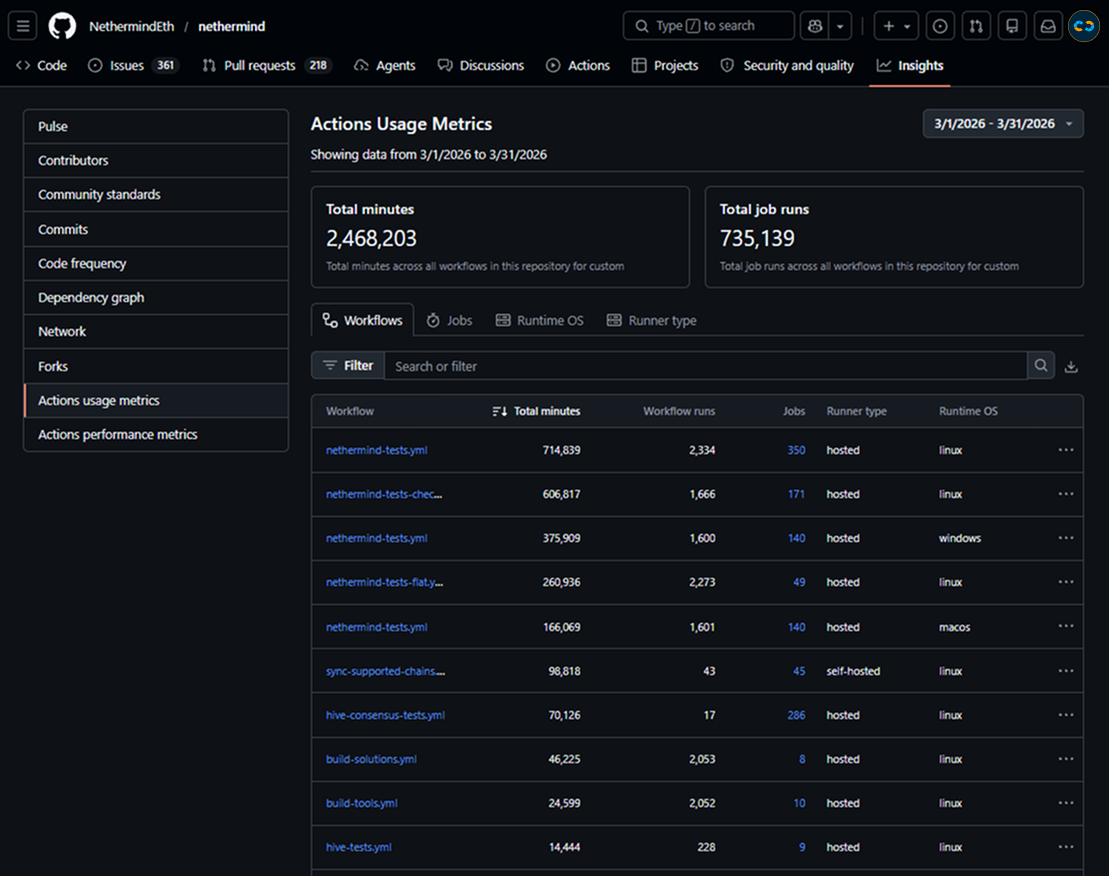Open the Copilot chat icon
The width and height of the screenshot is (1109, 876).
click(x=815, y=26)
